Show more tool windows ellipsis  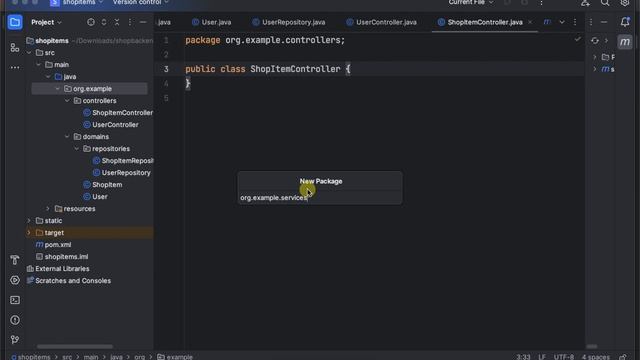(x=15, y=67)
